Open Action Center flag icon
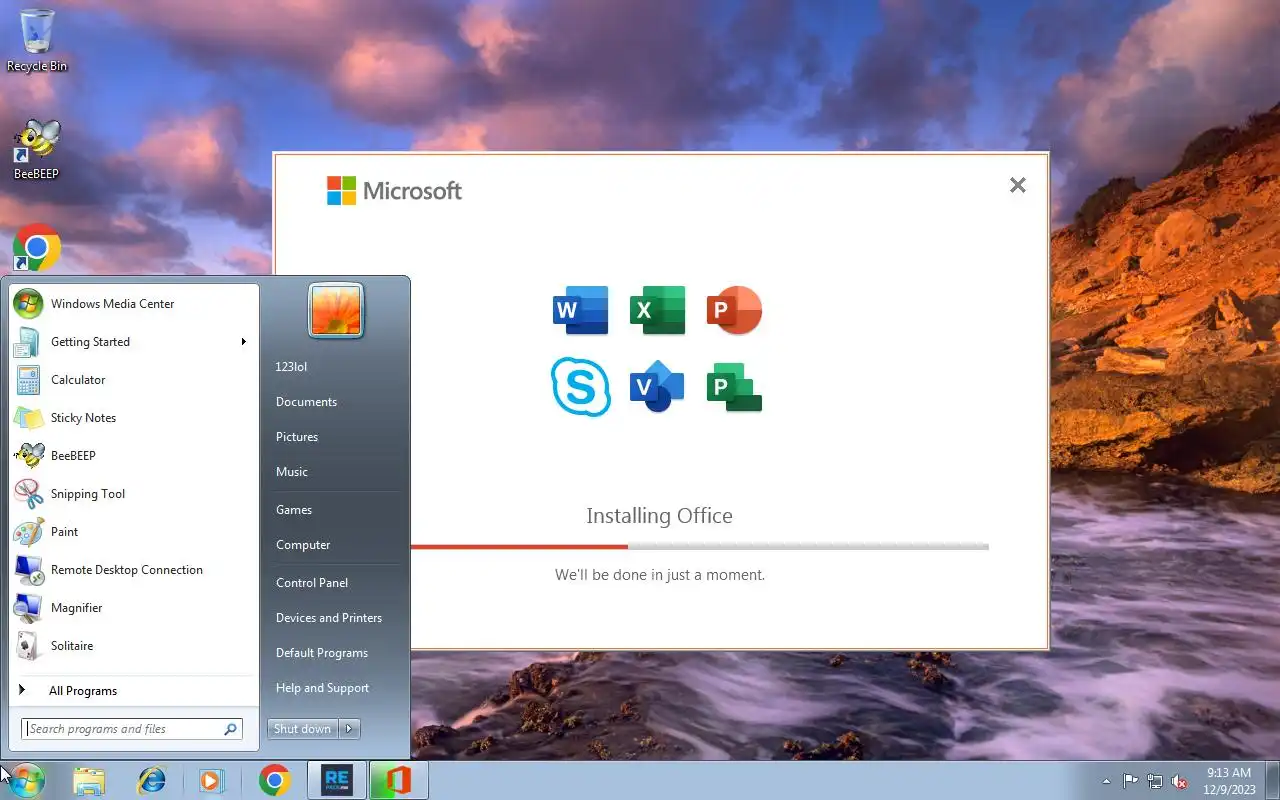 pyautogui.click(x=1130, y=781)
